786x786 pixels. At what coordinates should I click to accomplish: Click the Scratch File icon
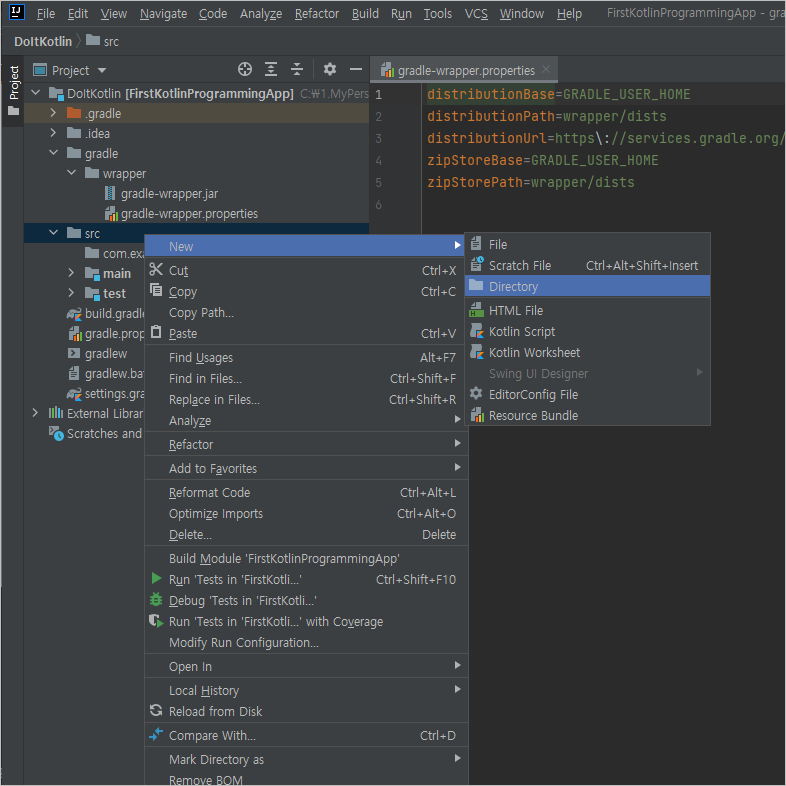477,264
